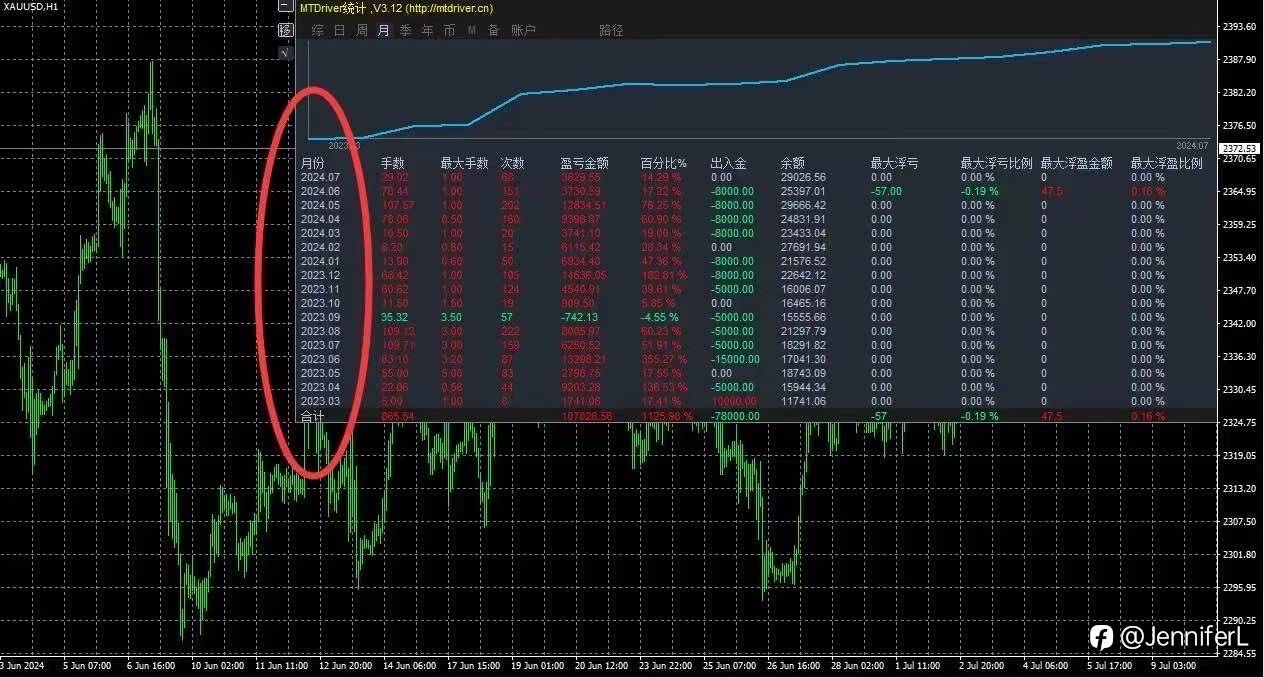
Task: Click the 百分比% column header
Action: (x=663, y=162)
